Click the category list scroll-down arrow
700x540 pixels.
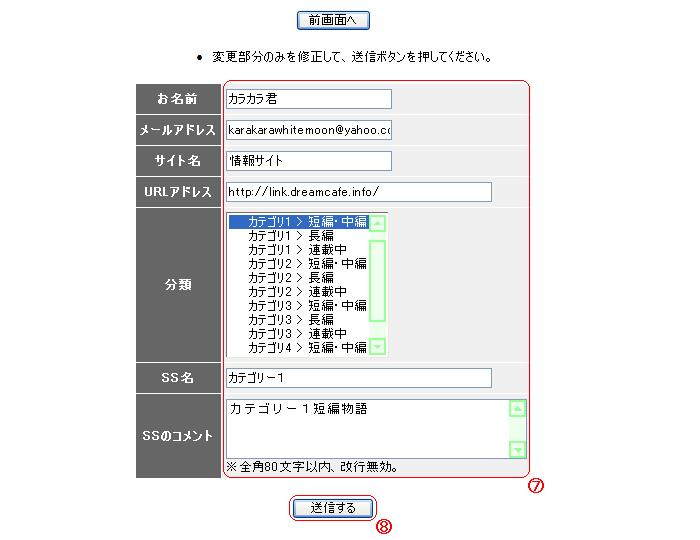point(378,346)
